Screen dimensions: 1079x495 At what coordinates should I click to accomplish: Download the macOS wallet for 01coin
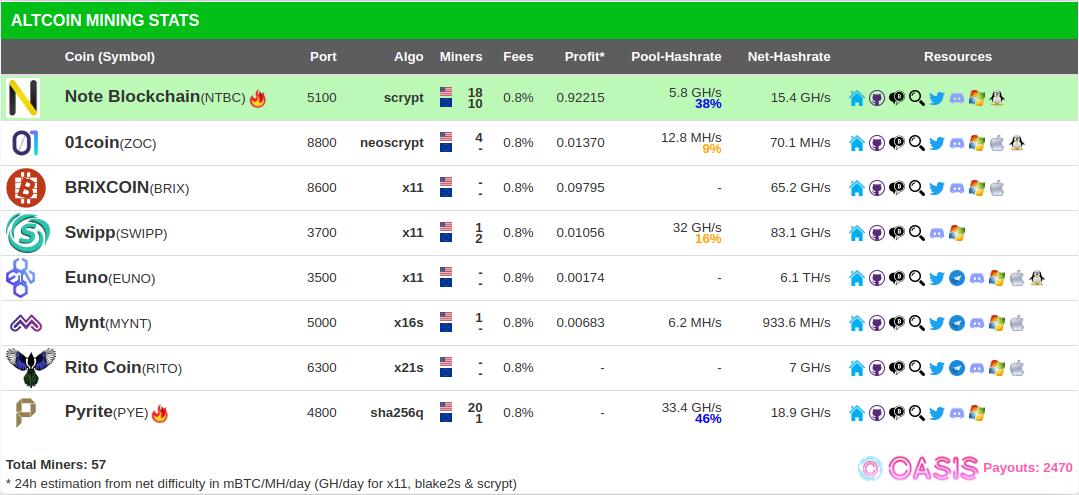(996, 143)
